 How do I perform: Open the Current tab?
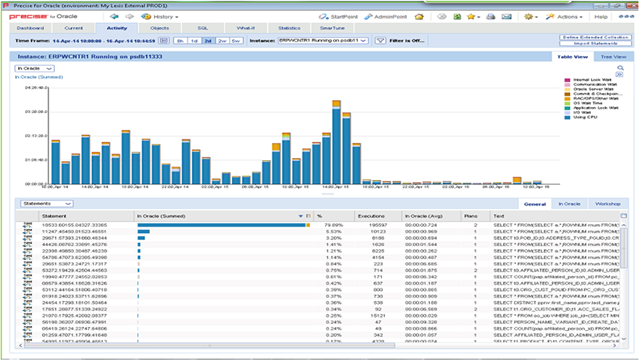(74, 28)
